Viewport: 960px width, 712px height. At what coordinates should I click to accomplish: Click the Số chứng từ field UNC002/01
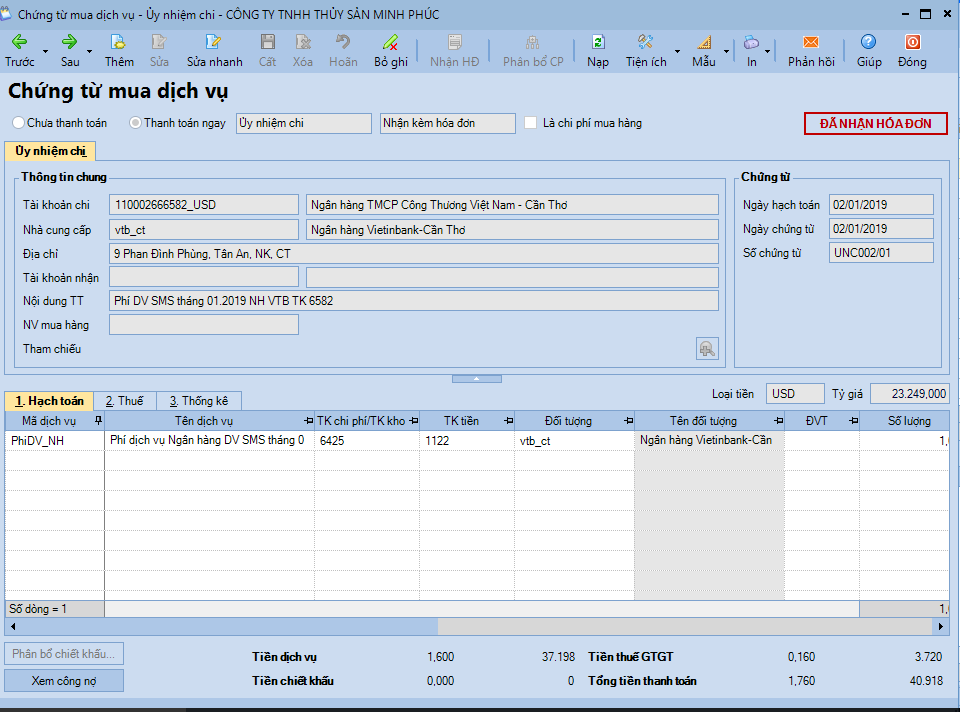tap(882, 253)
